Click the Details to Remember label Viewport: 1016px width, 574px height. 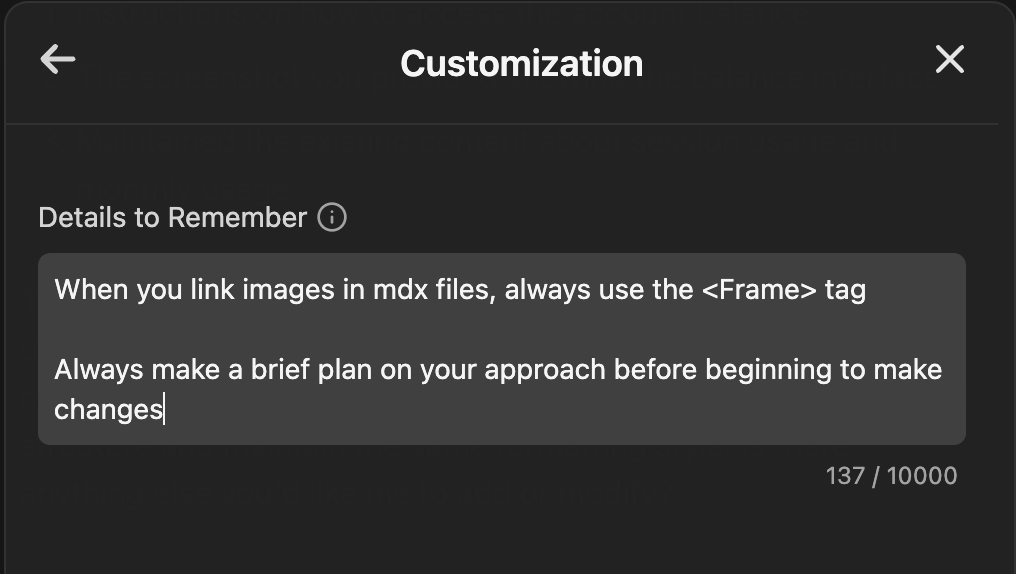click(x=172, y=218)
